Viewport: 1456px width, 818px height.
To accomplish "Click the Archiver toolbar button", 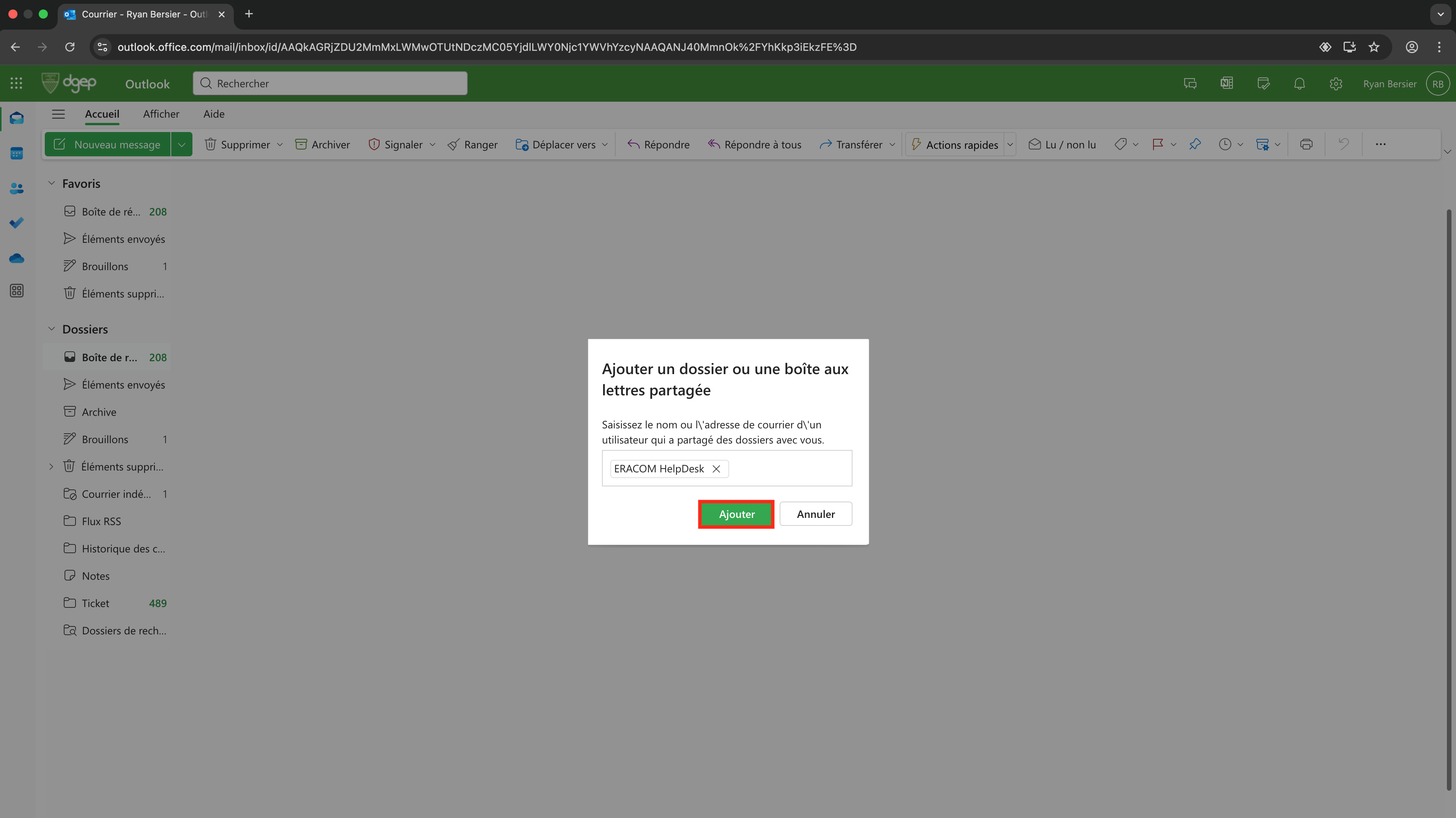I will pos(322,145).
